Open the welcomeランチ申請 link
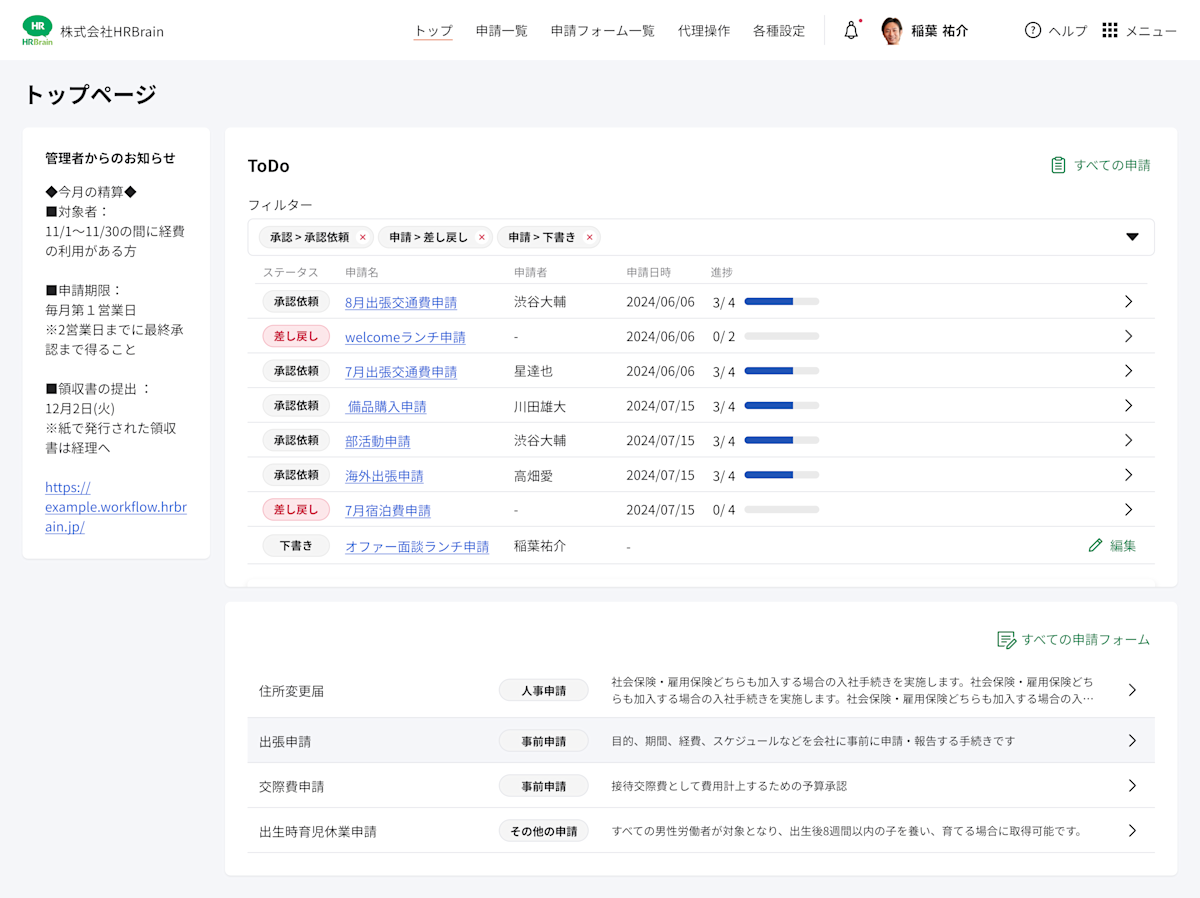The width and height of the screenshot is (1200, 898). [x=404, y=336]
